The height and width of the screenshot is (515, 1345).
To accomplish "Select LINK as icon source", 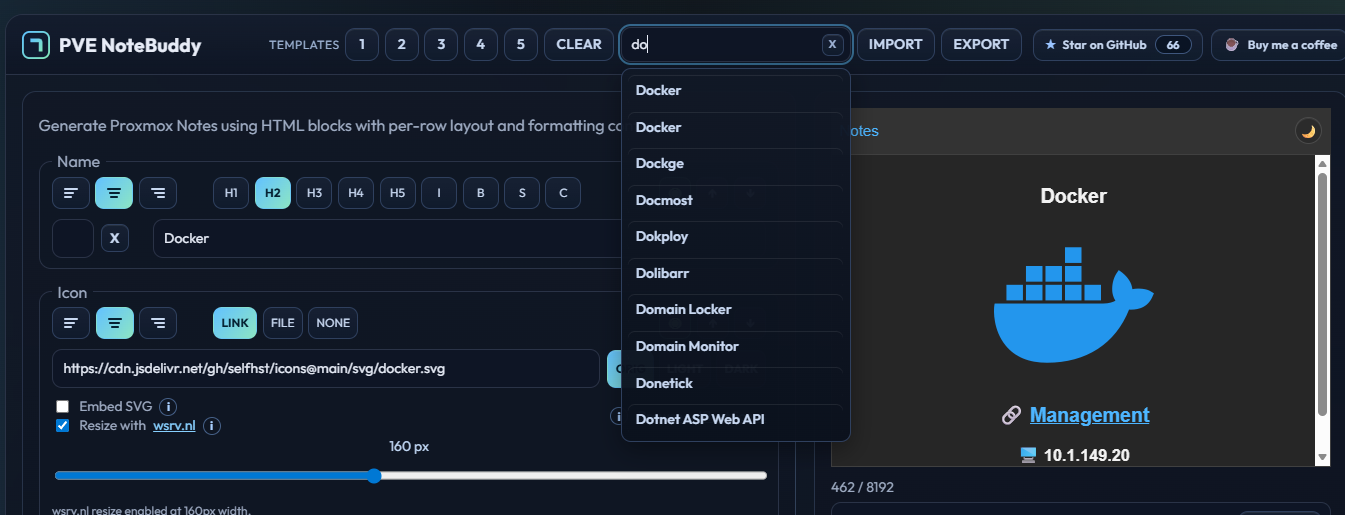I will pos(235,323).
